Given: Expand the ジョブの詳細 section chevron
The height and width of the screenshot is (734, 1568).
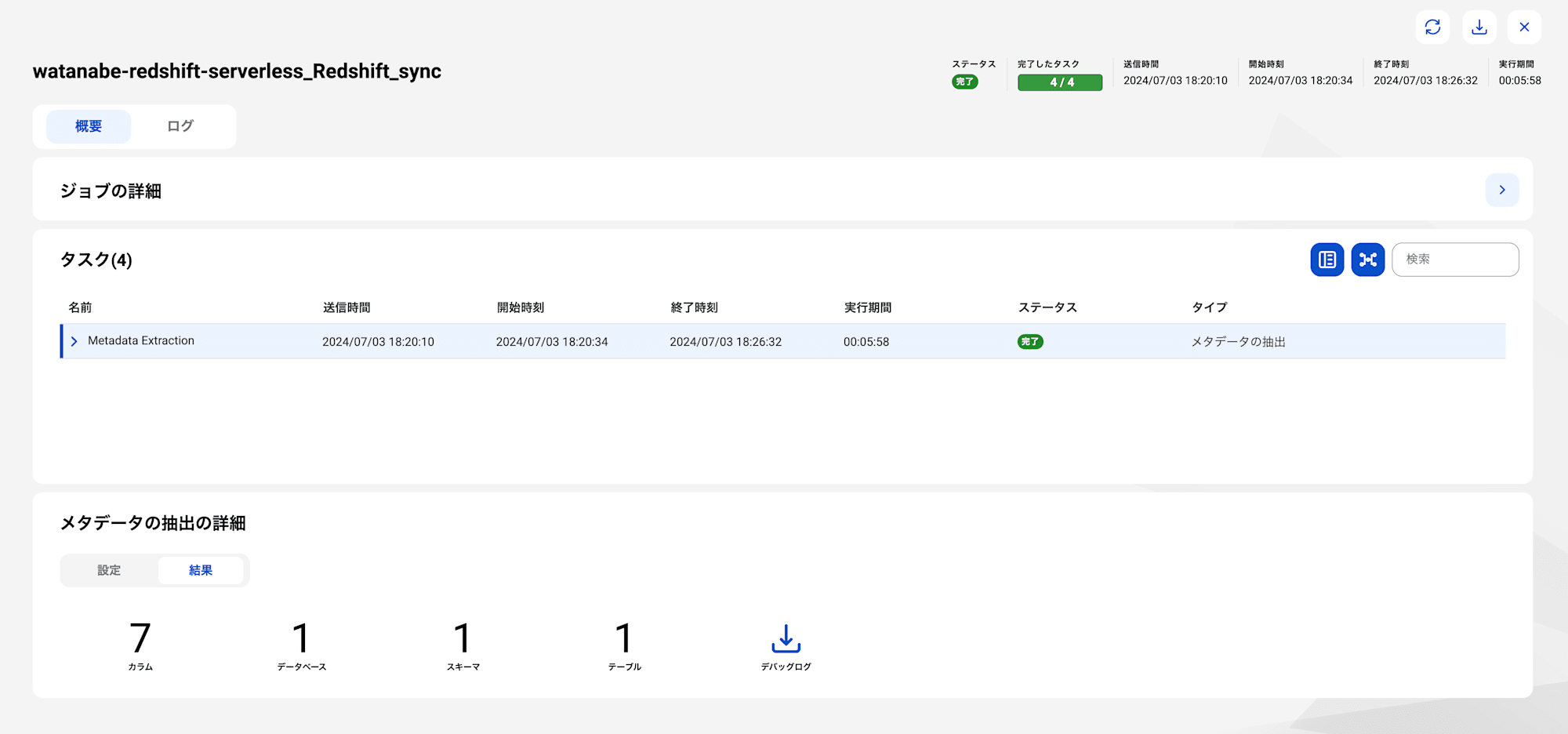Looking at the screenshot, I should pos(1502,190).
